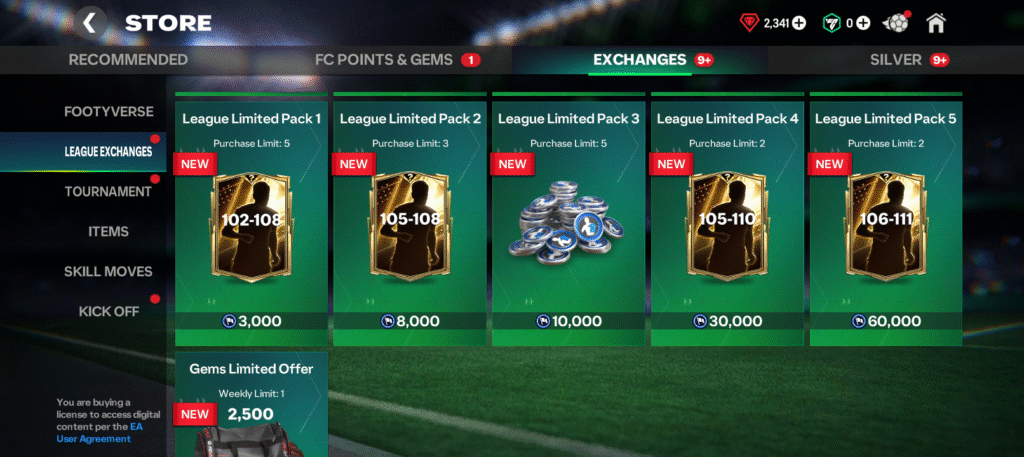Tap the green FC points icon
This screenshot has width=1024, height=457.
(831, 23)
